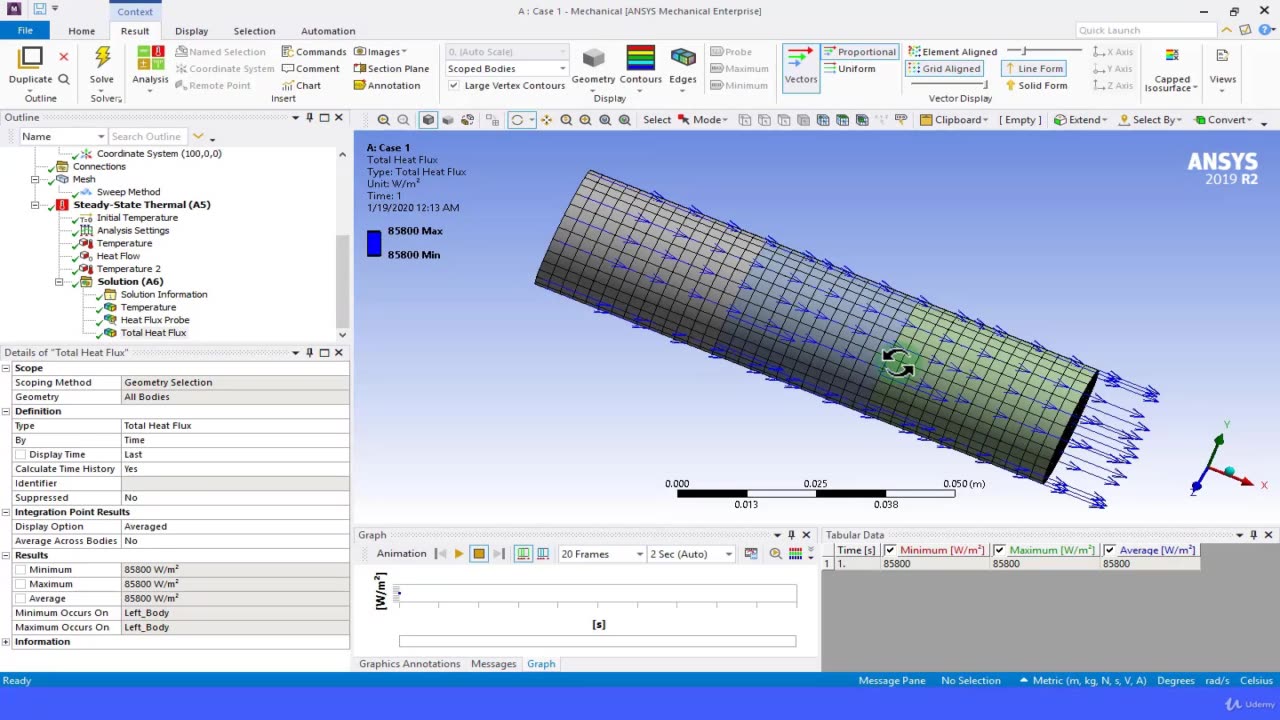Open the 20 Frames dropdown
Screen dimensions: 1280x720
pyautogui.click(x=602, y=554)
